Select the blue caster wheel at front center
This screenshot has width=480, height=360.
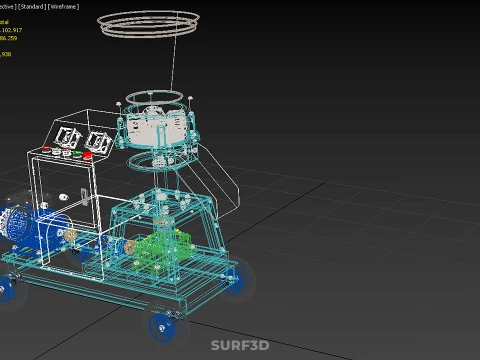point(163,328)
